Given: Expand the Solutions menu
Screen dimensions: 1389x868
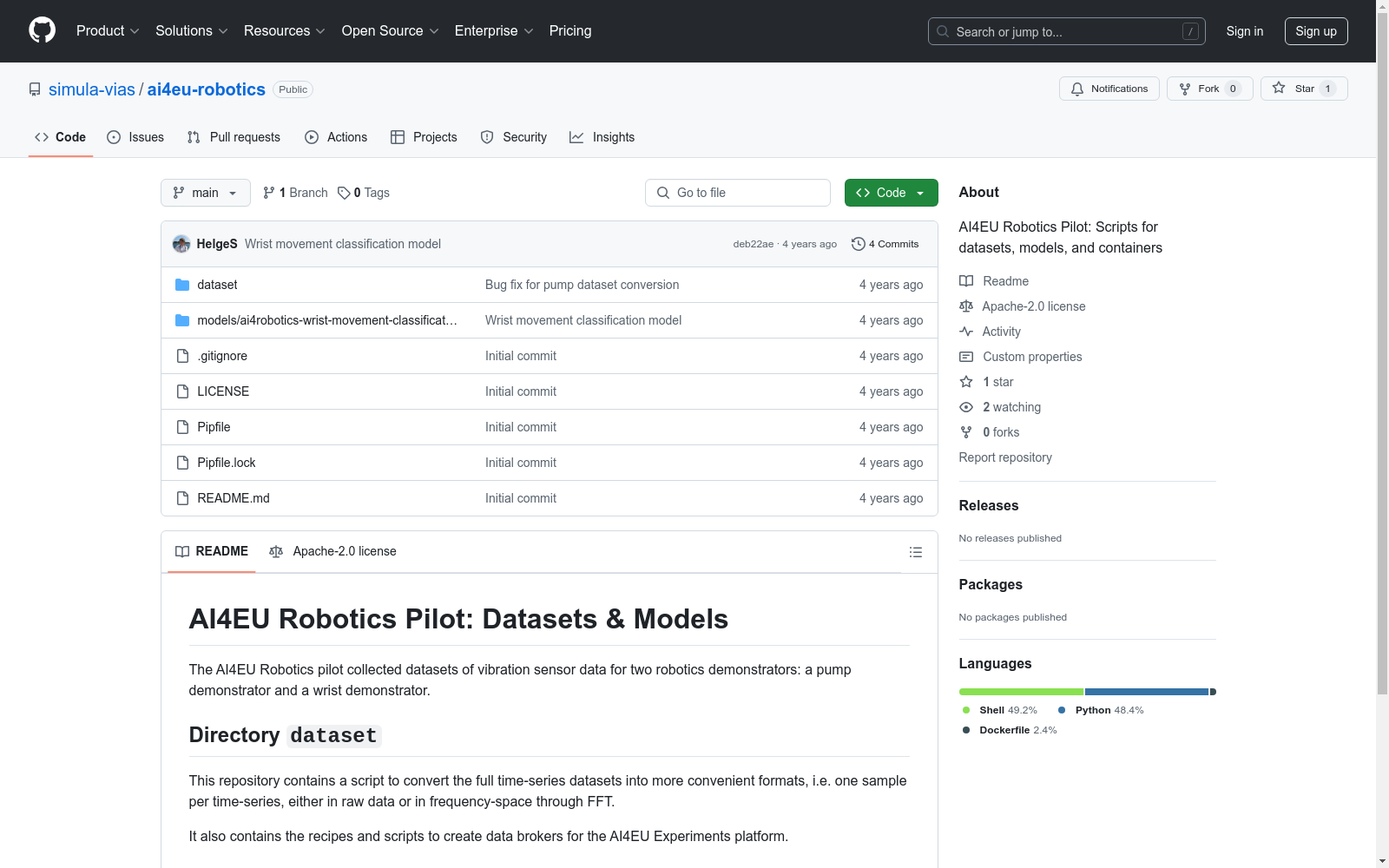Looking at the screenshot, I should coord(192,31).
